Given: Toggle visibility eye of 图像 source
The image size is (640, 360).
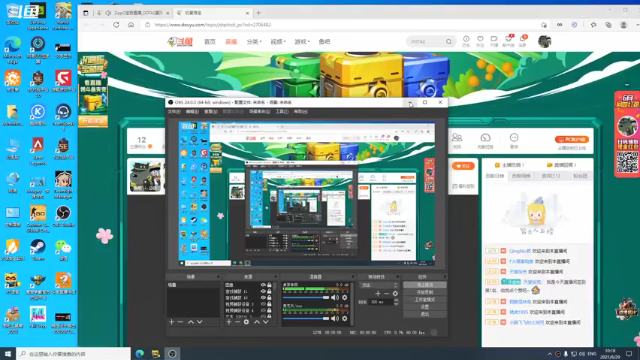Looking at the screenshot, I should click(x=263, y=285).
